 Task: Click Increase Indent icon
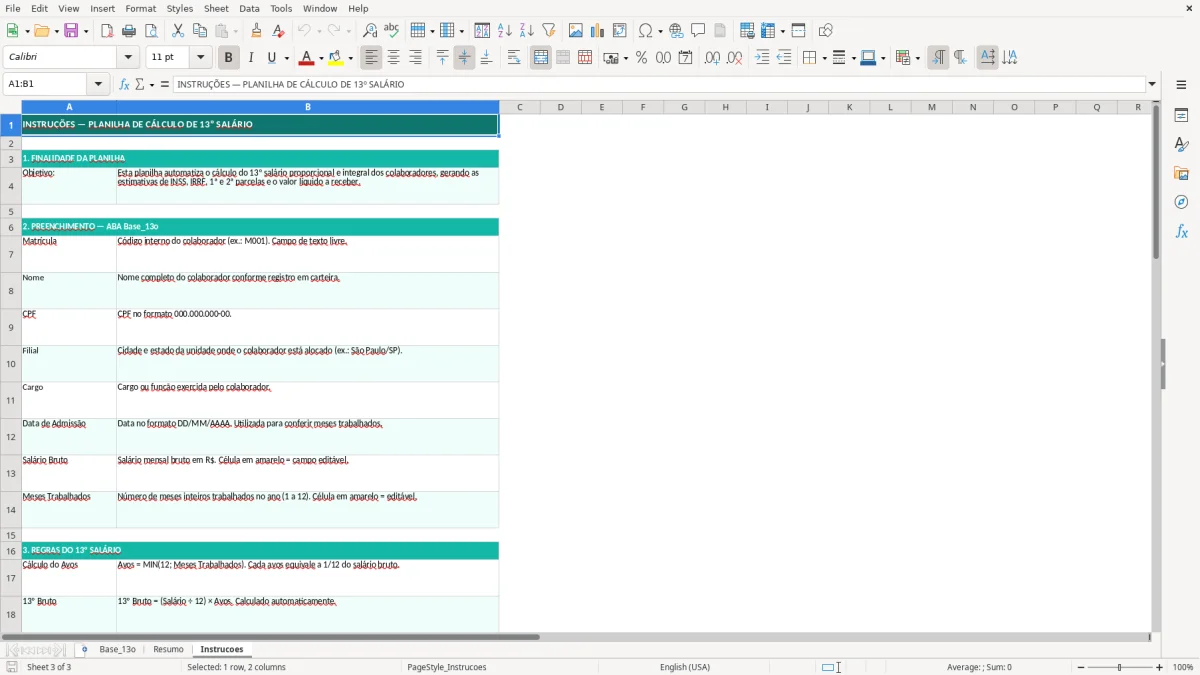[762, 58]
